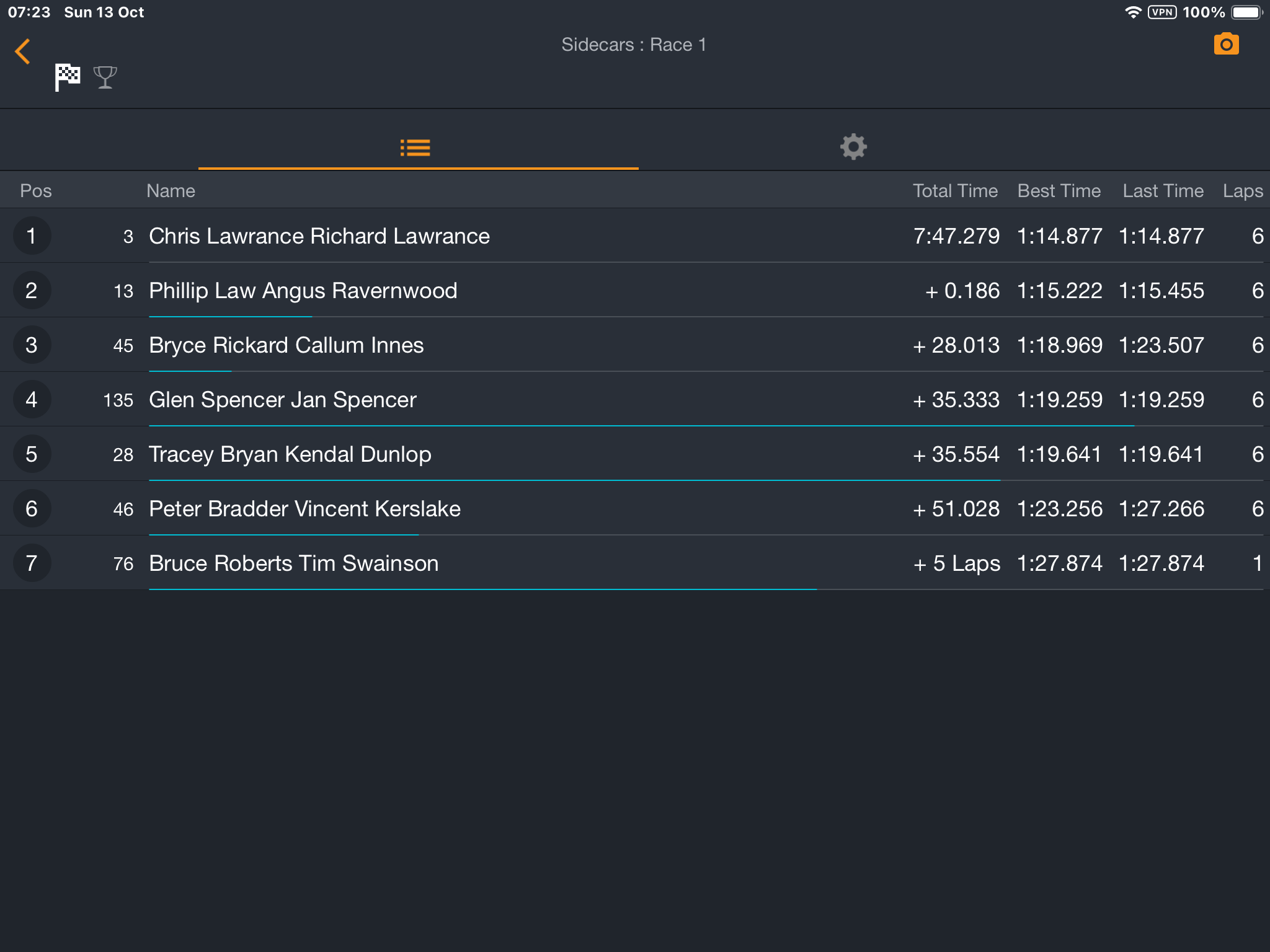Click the VPN status indicator
The image size is (1270, 952).
point(1162,12)
